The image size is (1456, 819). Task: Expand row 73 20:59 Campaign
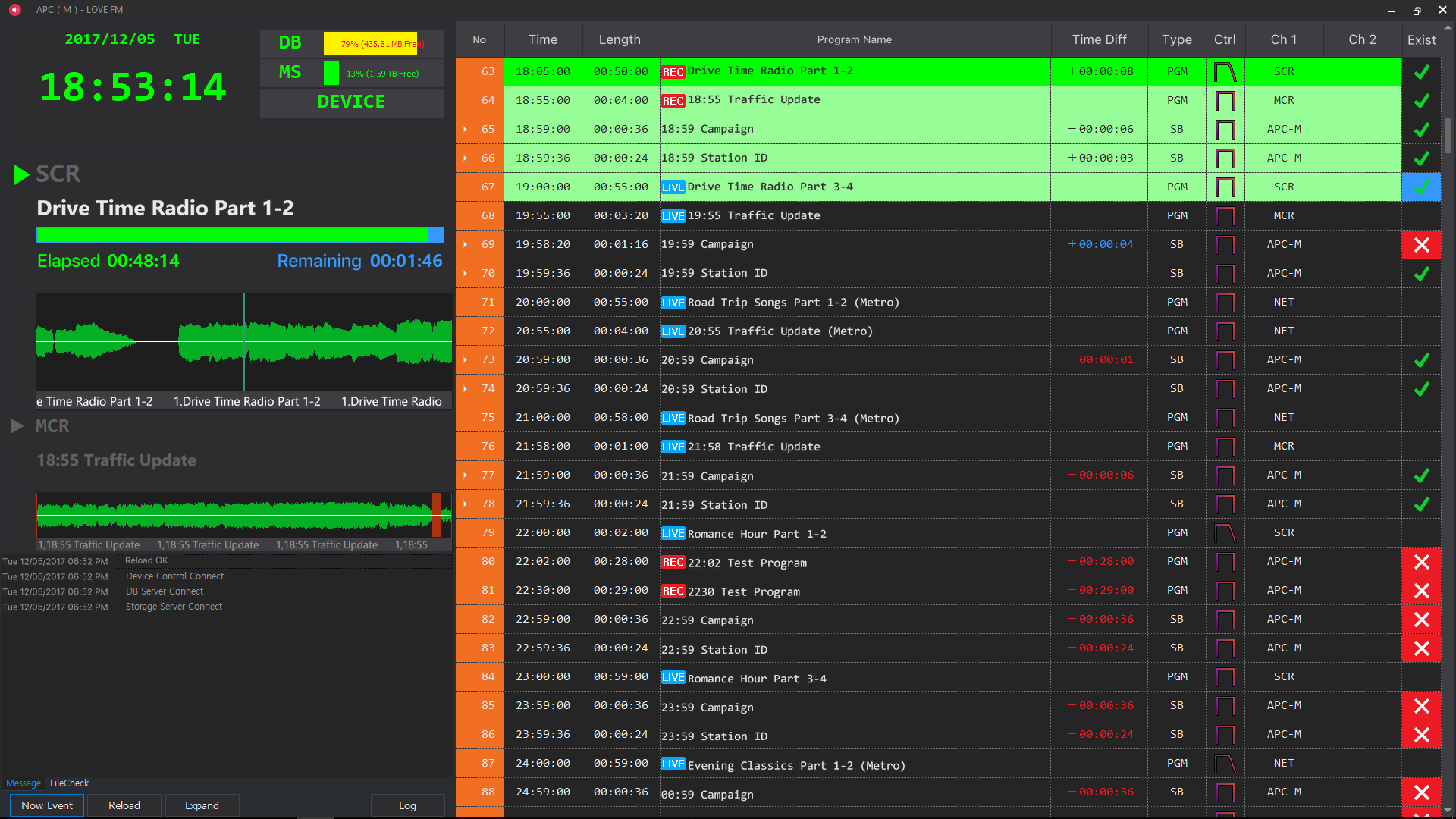pyautogui.click(x=465, y=360)
